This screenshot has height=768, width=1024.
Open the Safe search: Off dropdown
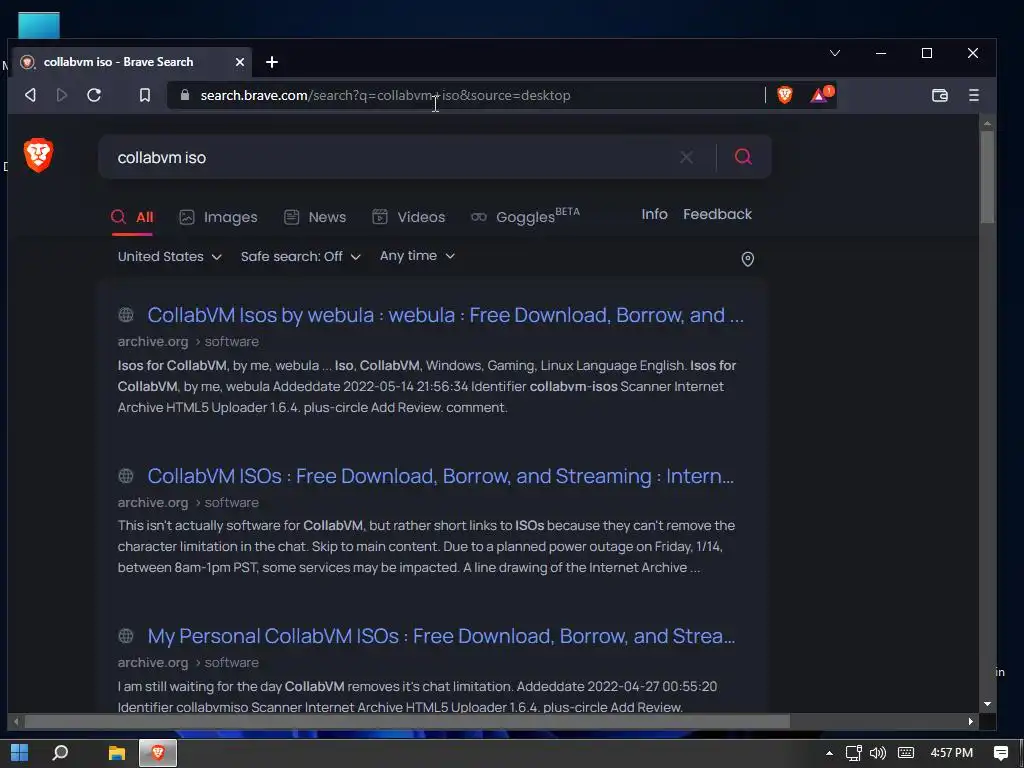tap(300, 257)
